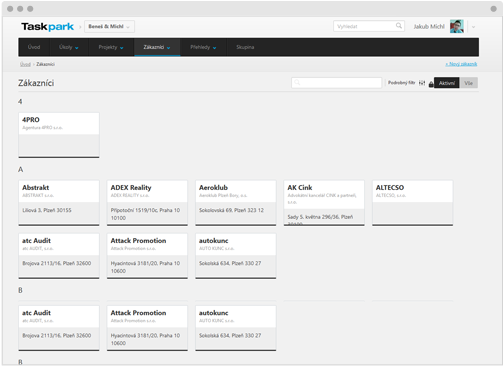The width and height of the screenshot is (504, 367).
Task: Switch to Vše customers filter
Action: [469, 83]
